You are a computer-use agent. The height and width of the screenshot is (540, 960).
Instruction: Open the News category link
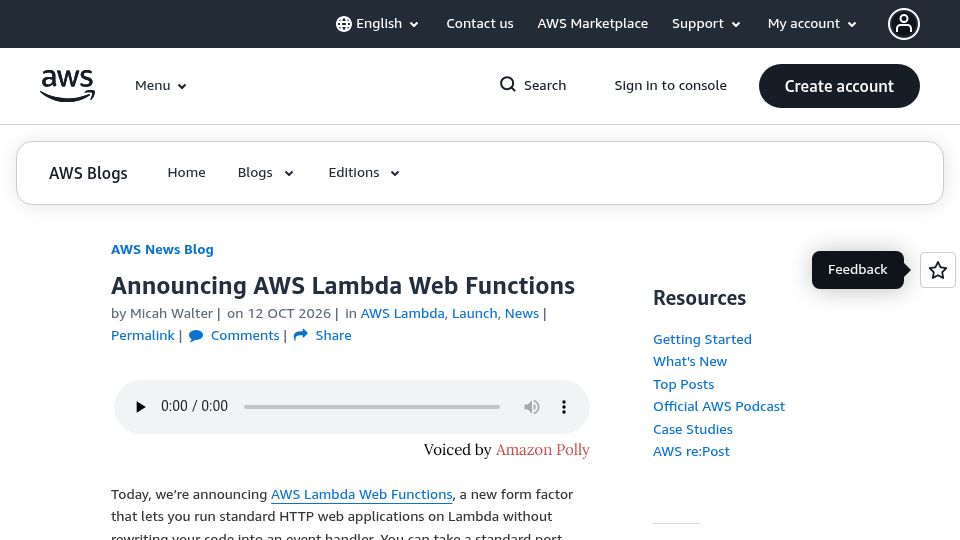(522, 313)
